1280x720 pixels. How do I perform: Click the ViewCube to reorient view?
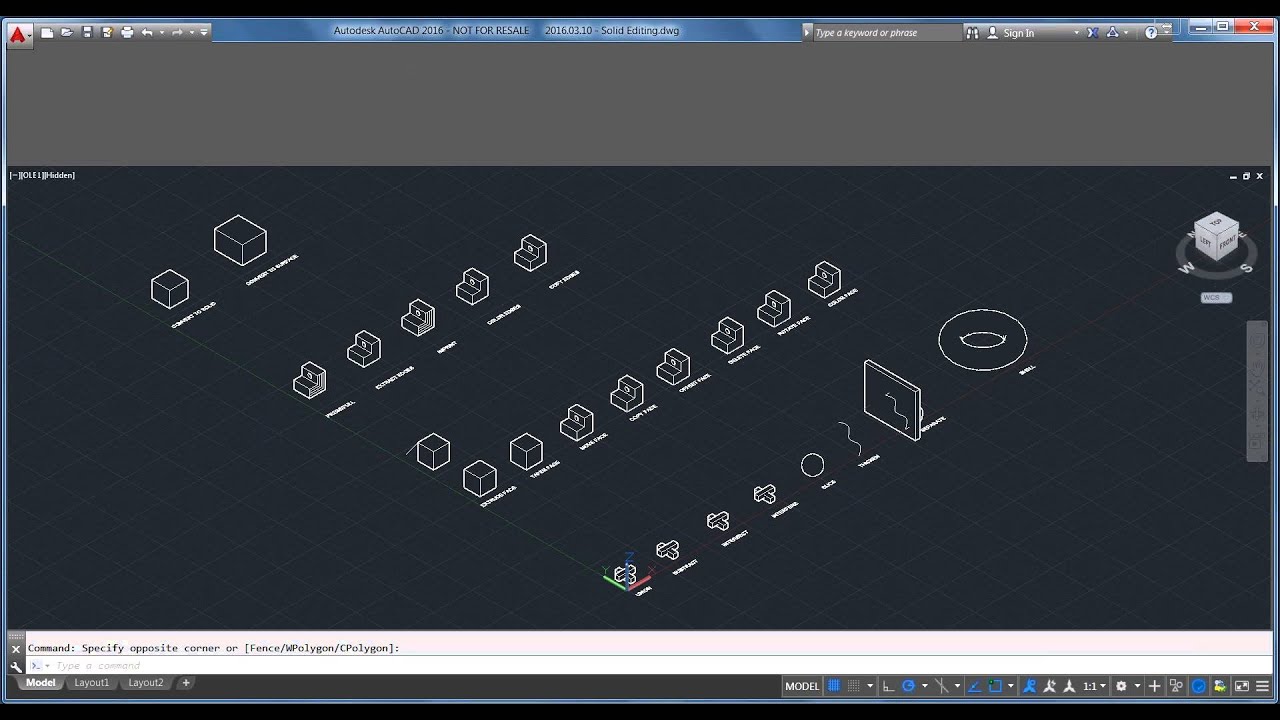click(1216, 239)
